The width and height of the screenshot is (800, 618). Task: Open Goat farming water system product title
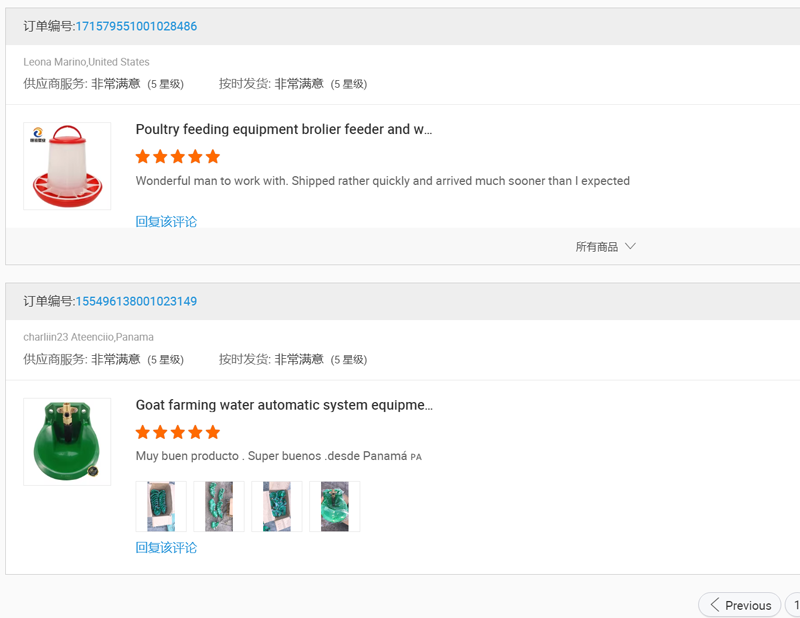[284, 405]
